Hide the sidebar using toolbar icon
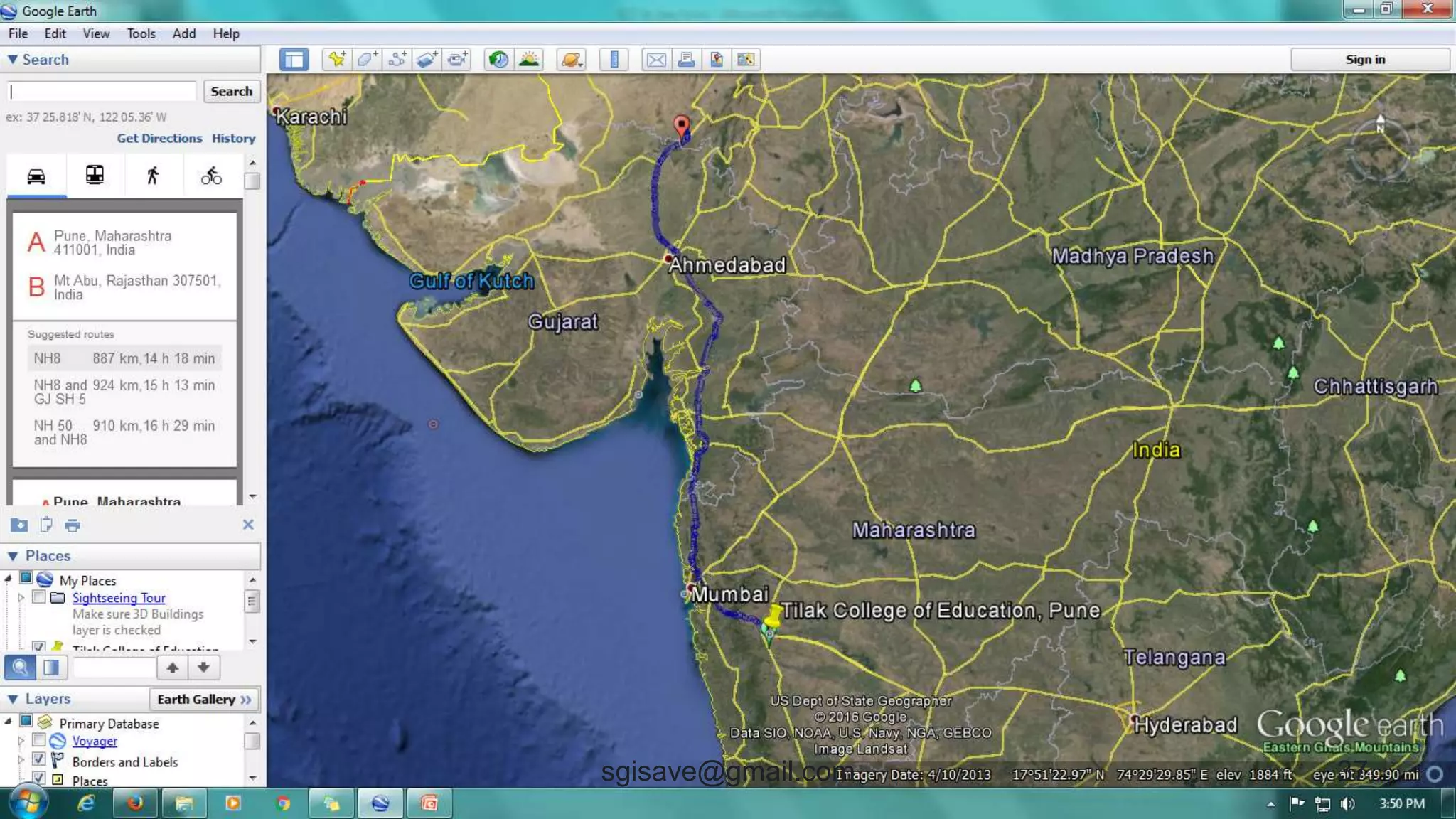Screen dimensions: 1456x819 294,59
